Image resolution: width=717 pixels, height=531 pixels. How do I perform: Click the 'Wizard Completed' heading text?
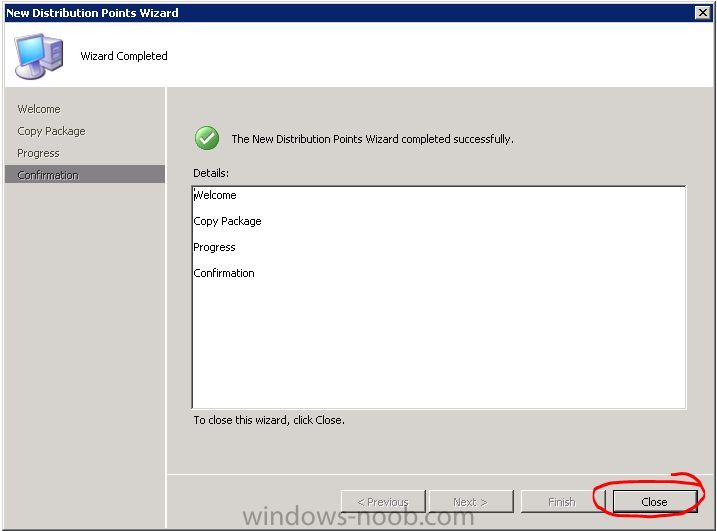124,56
